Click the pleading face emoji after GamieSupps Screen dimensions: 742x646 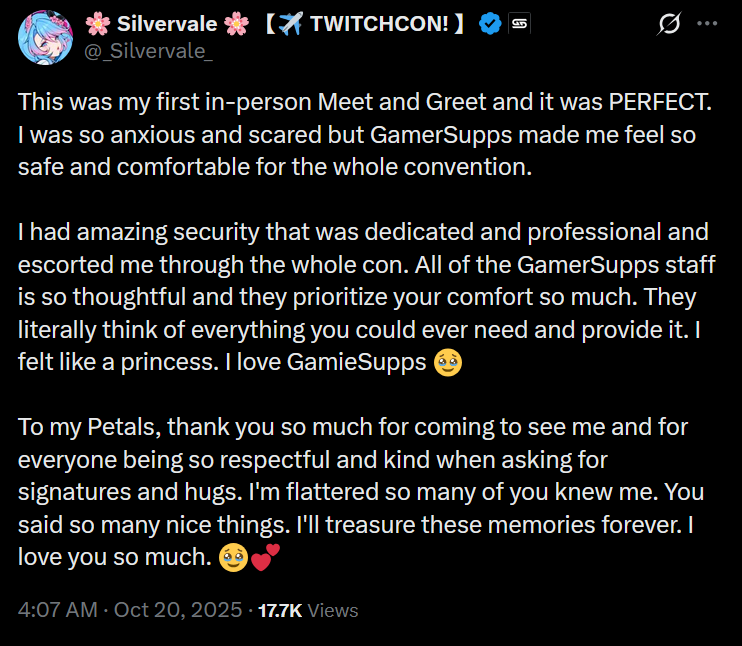click(448, 364)
